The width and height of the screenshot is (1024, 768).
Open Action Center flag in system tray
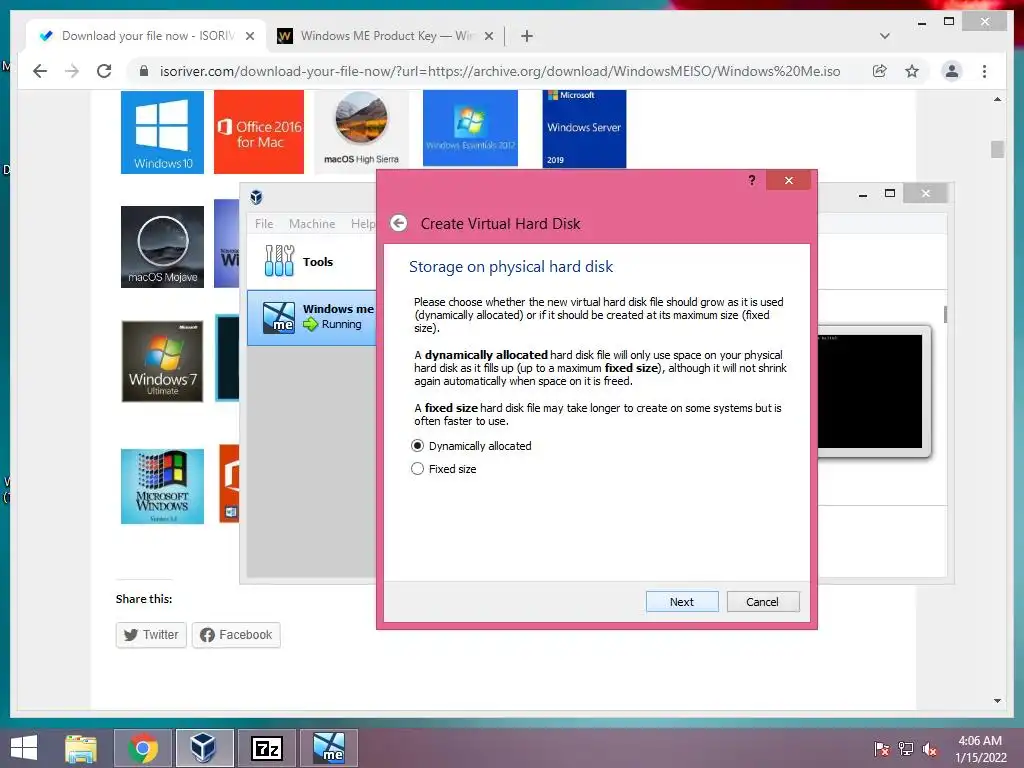point(881,749)
